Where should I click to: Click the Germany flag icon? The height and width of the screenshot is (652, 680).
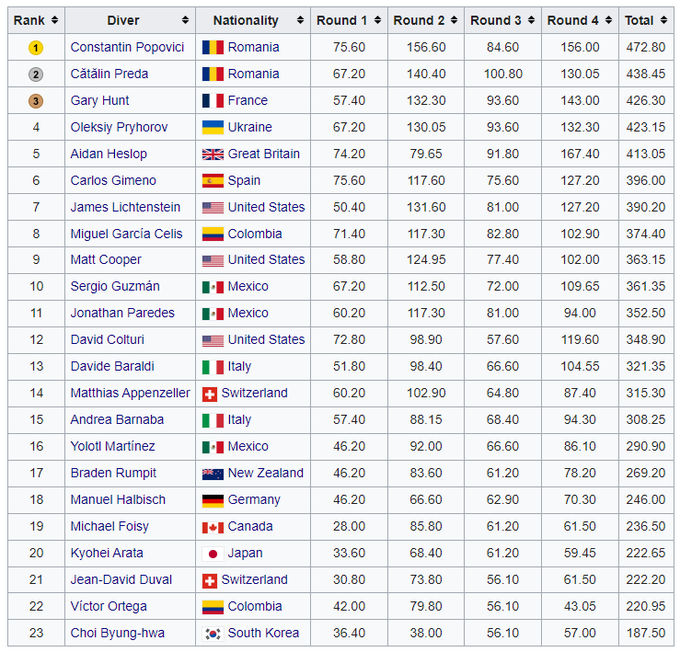(x=212, y=500)
